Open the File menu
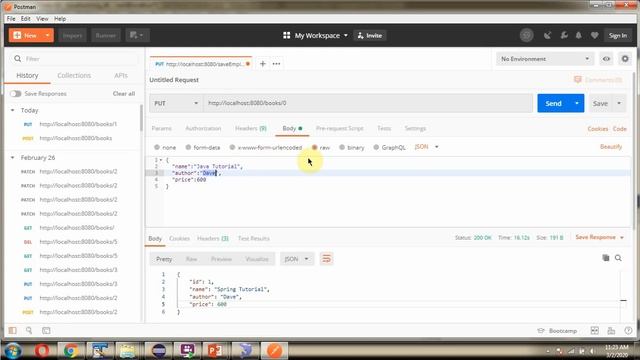Viewport: 640px width, 360px height. (x=11, y=19)
